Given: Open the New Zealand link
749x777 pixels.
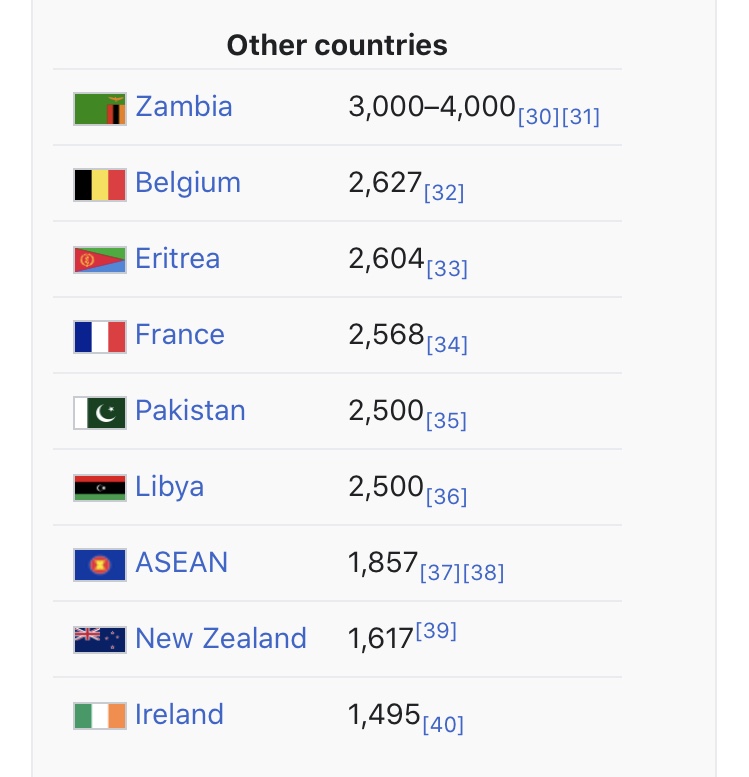Looking at the screenshot, I should click(x=221, y=638).
